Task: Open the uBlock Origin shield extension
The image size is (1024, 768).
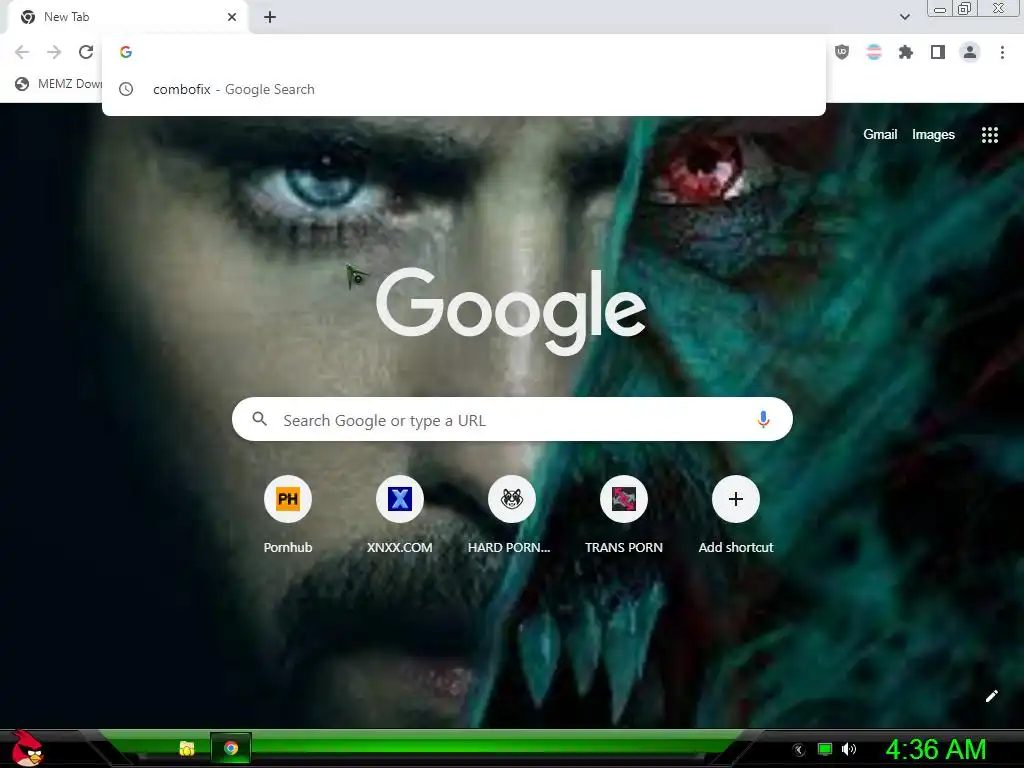Action: [x=842, y=52]
